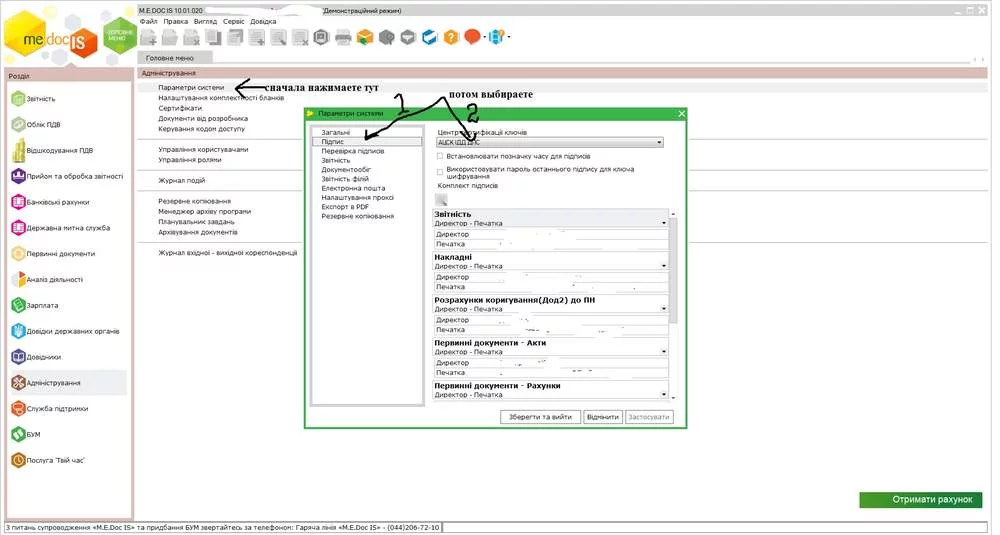The width and height of the screenshot is (1000, 535).
Task: Expand Розрахунки коригування signature dropdown
Action: click(664, 309)
